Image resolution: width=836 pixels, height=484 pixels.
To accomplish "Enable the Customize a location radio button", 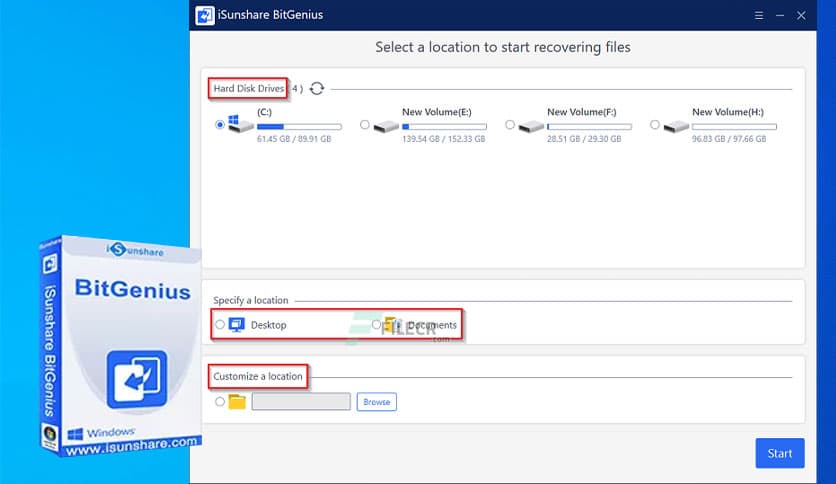I will [220, 402].
